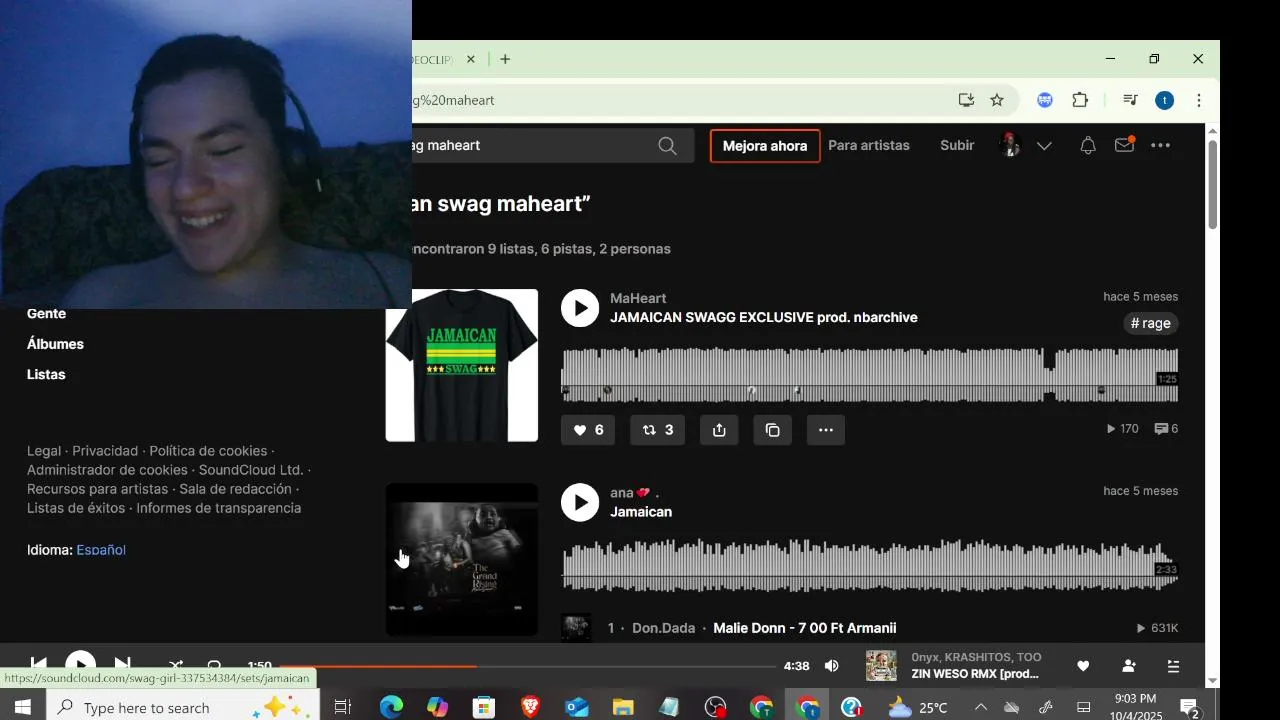The image size is (1280, 720).
Task: Click the Mejora ahora upgrade button
Action: 765,146
